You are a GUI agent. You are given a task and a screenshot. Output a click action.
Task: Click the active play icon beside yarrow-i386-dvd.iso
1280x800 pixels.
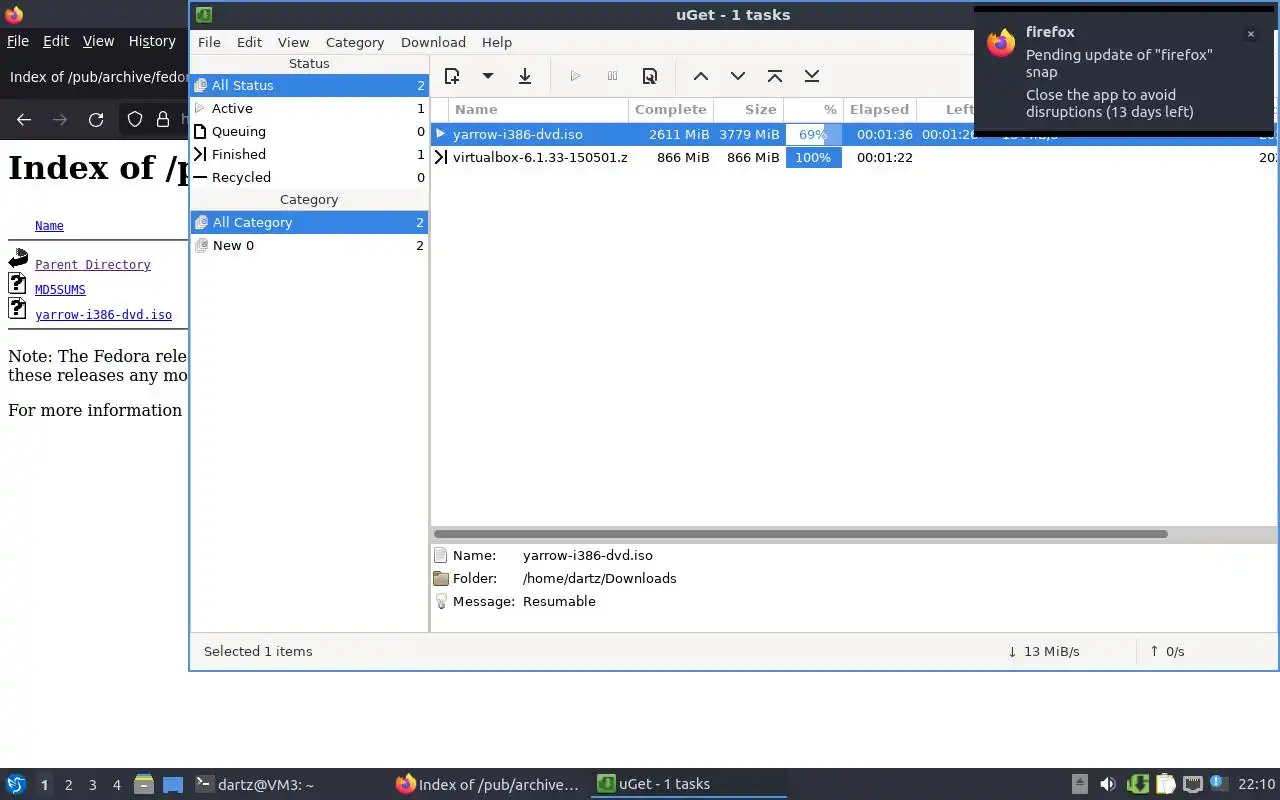[x=440, y=134]
